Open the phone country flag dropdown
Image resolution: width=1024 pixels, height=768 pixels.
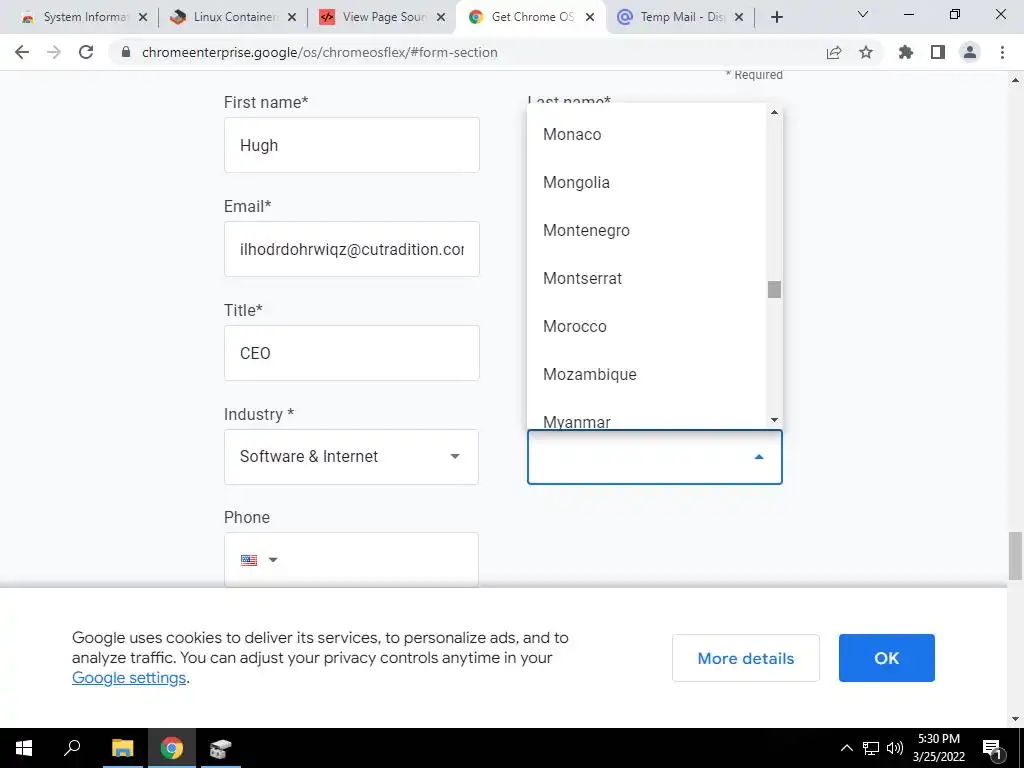click(x=259, y=560)
